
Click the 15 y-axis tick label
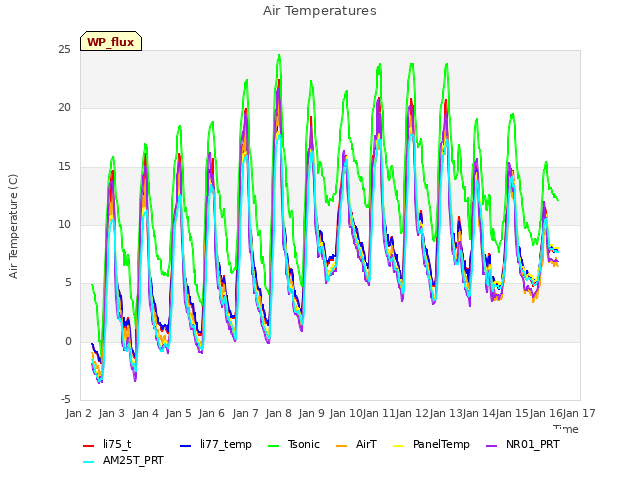pyautogui.click(x=64, y=167)
